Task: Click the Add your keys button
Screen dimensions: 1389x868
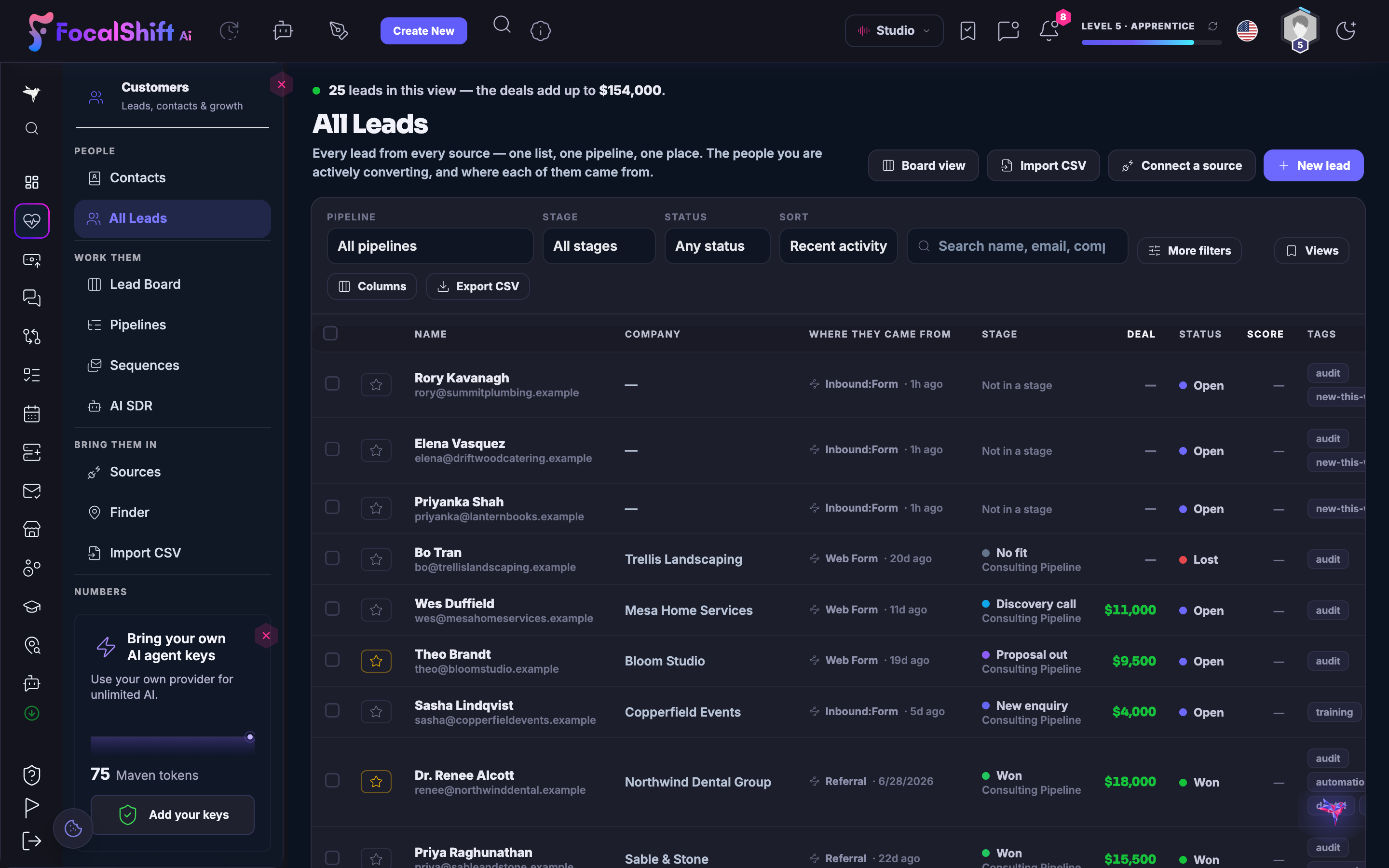Action: tap(172, 814)
